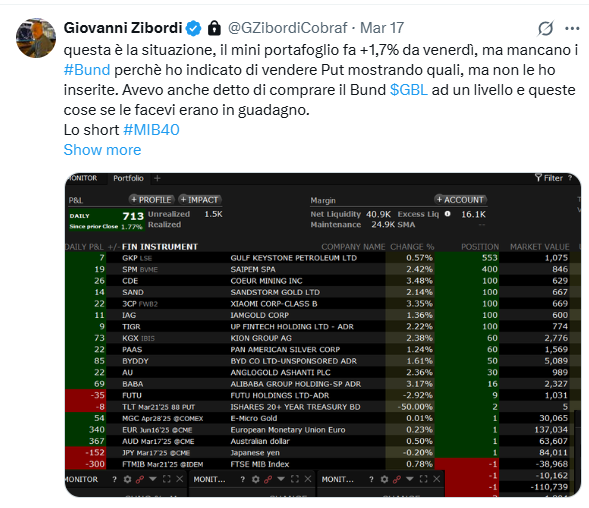Toggle the red chain link in second monitor panel
This screenshot has height=508, width=589.
point(268,479)
